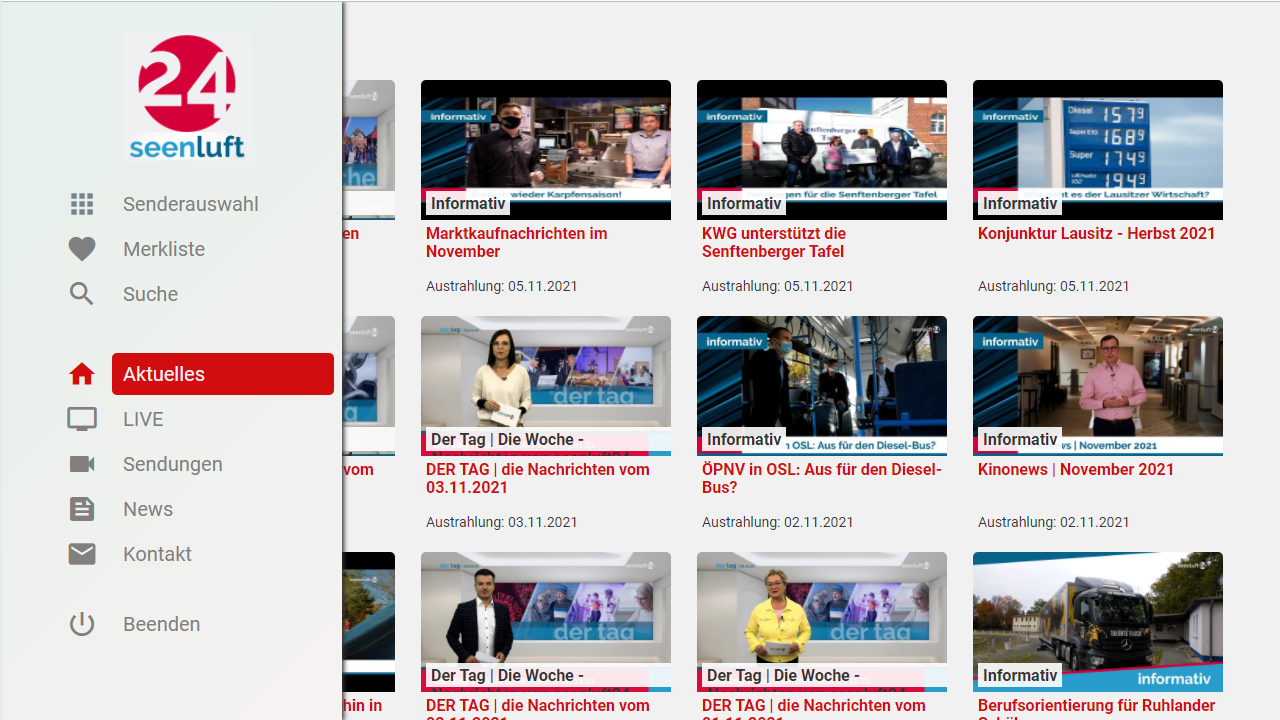
Task: Play the thumbnail with the presenter in a yellow jacket
Action: [x=822, y=622]
